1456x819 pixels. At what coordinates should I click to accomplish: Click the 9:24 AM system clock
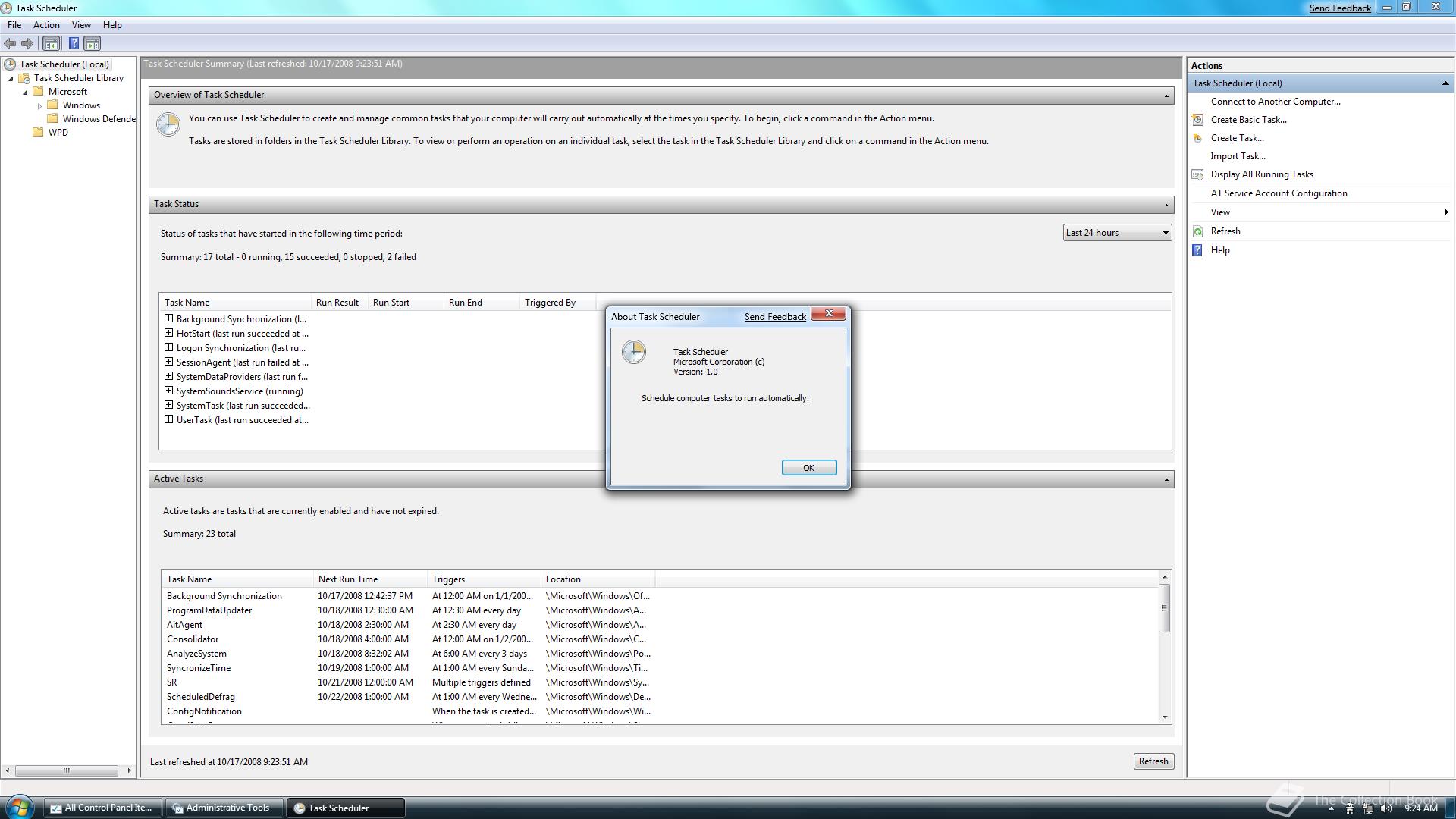(x=1420, y=808)
